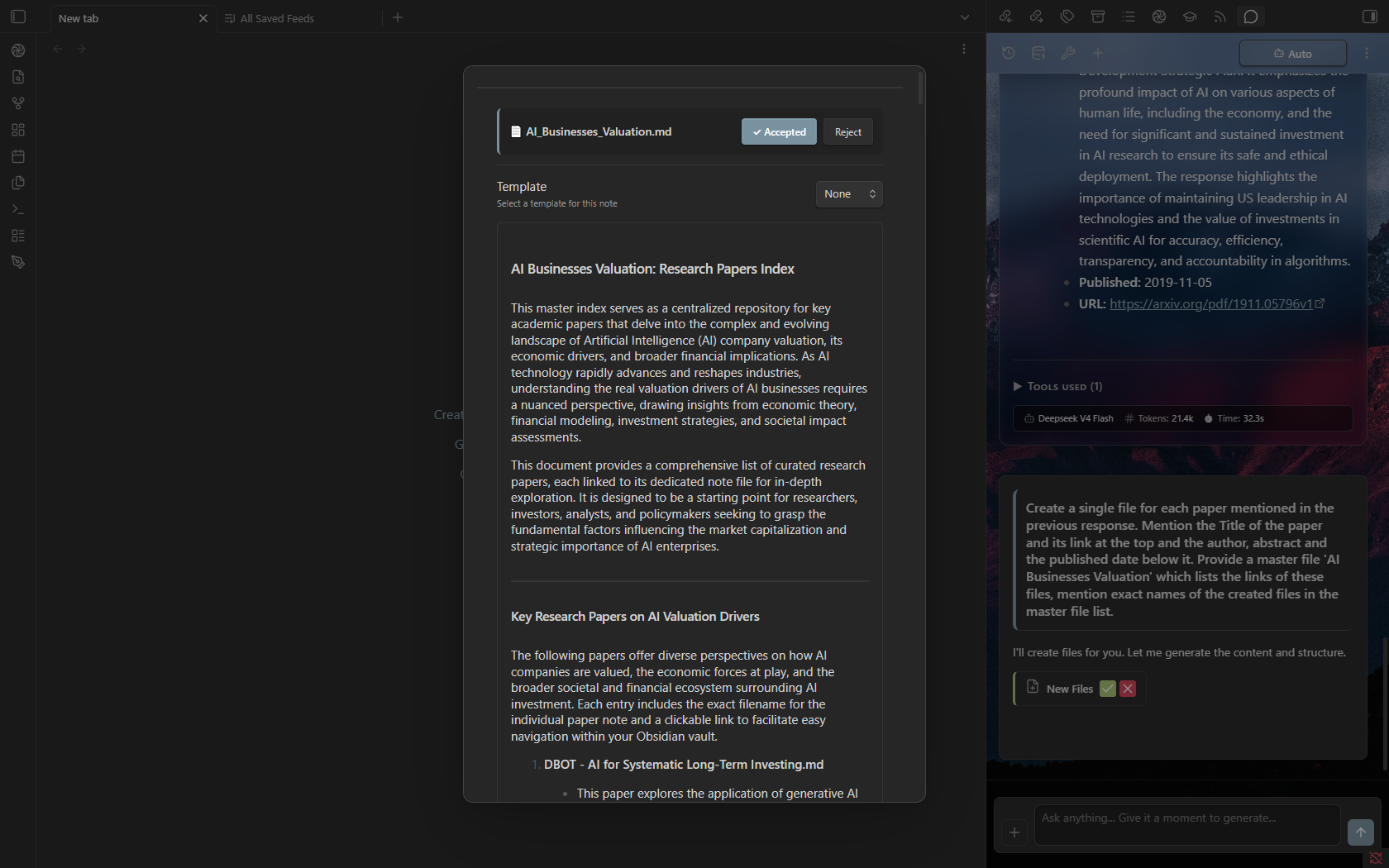
Task: Reject New Files with red X
Action: 1128,689
